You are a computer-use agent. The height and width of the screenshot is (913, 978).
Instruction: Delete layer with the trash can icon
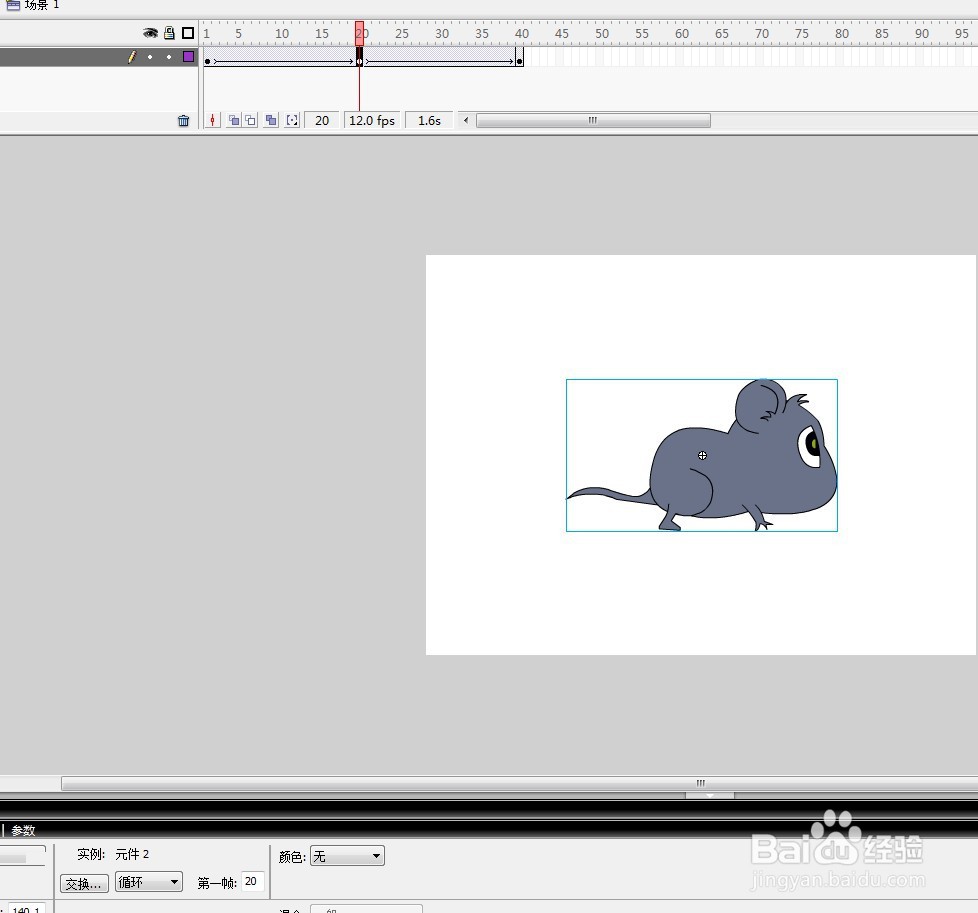click(183, 120)
